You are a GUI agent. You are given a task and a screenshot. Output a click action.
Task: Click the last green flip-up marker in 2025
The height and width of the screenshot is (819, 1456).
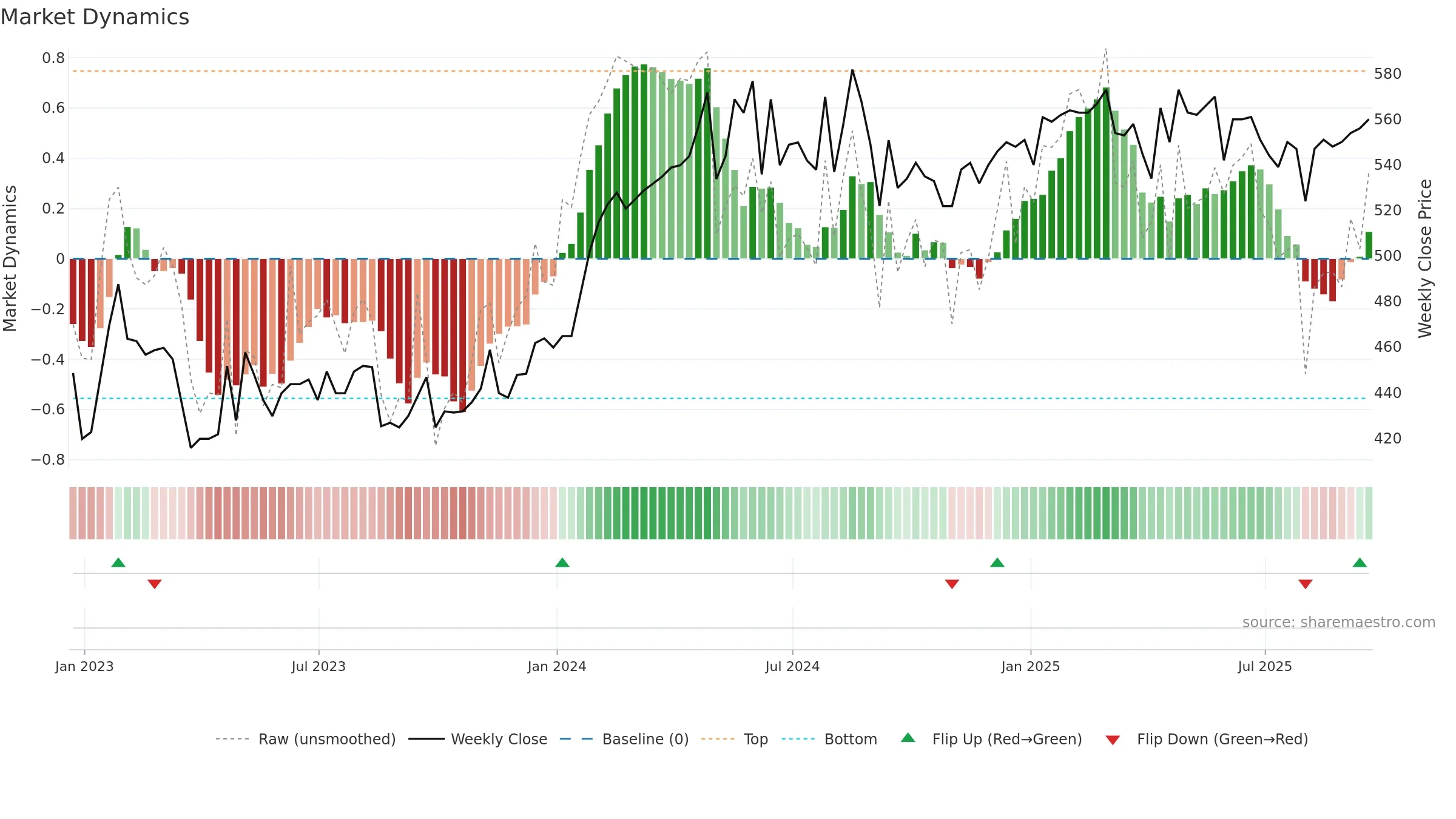click(1360, 562)
